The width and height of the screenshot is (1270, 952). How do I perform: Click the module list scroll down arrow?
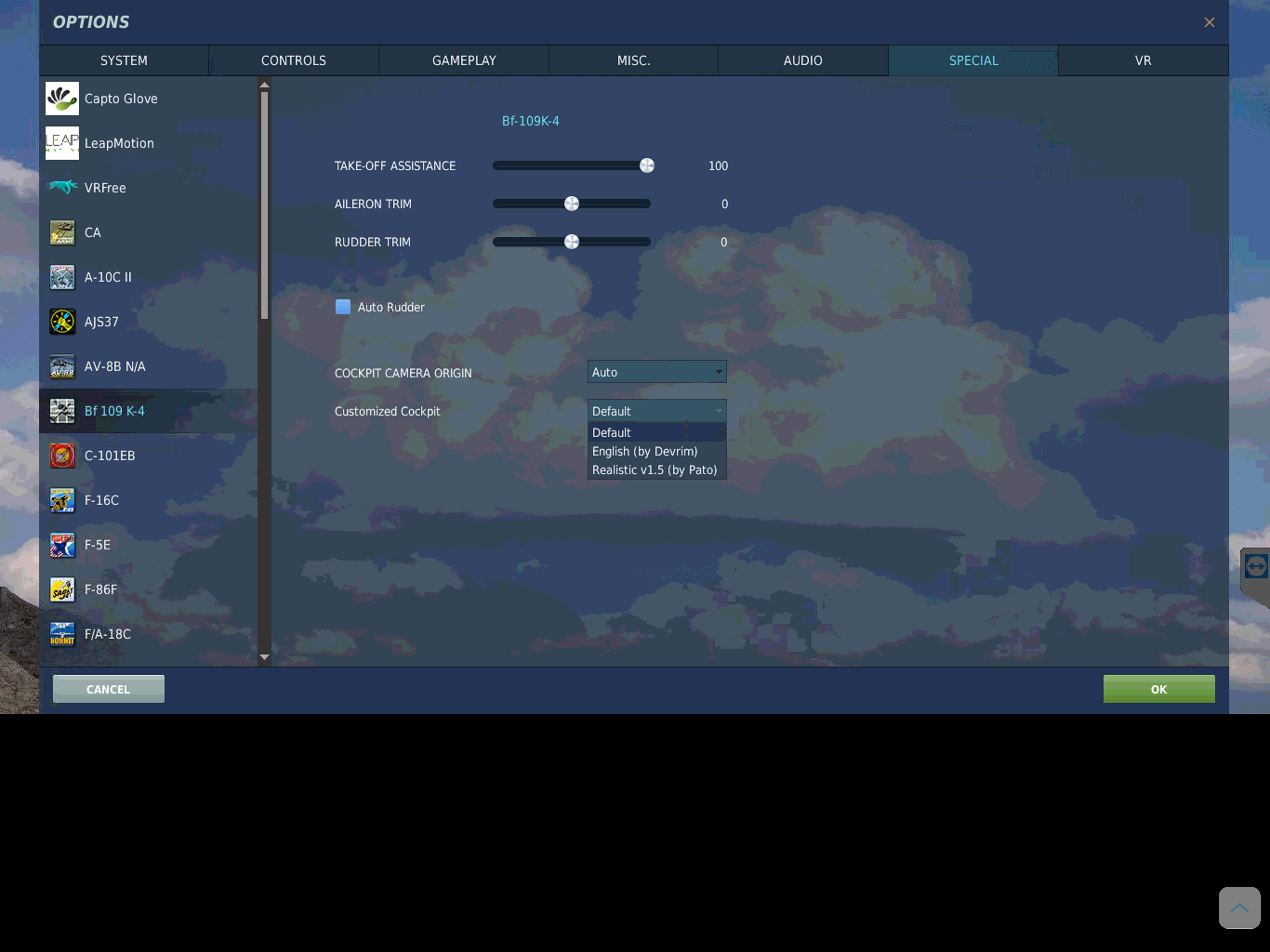pyautogui.click(x=265, y=657)
